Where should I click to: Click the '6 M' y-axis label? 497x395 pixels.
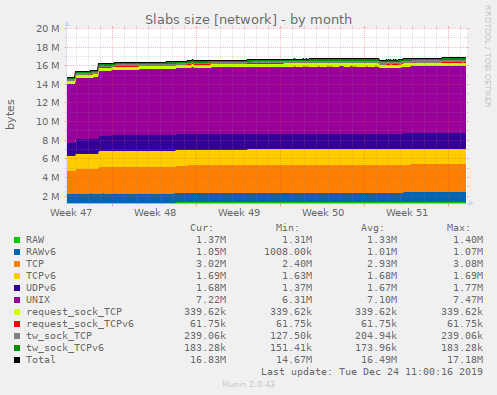point(51,158)
